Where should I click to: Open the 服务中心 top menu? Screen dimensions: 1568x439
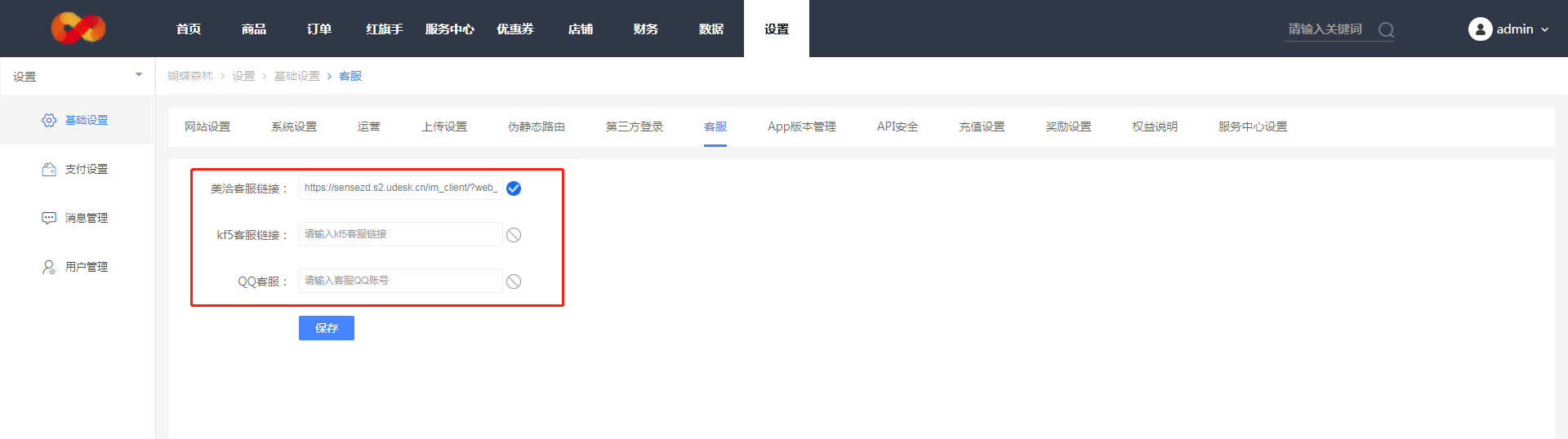tap(450, 29)
